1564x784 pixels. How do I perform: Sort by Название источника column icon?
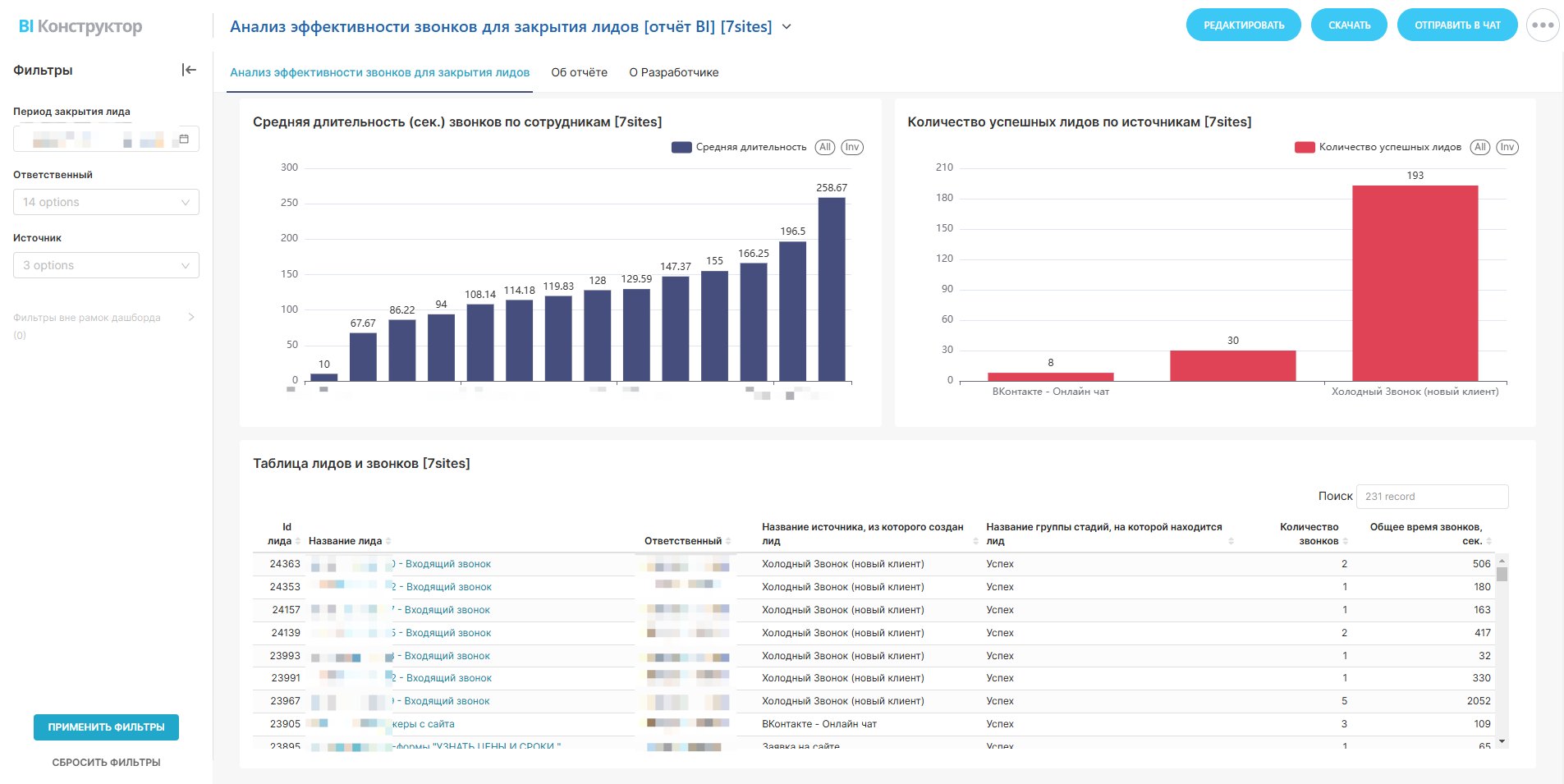click(x=975, y=541)
